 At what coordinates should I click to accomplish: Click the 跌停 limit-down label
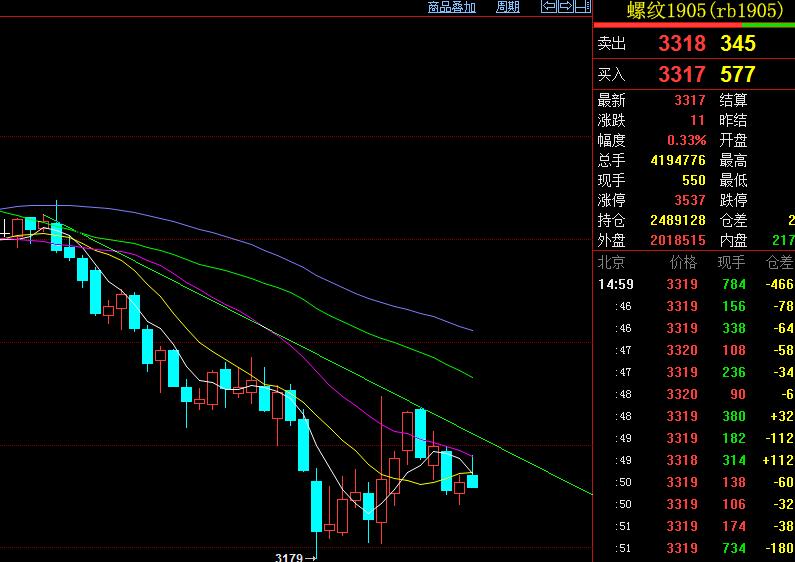tap(733, 200)
